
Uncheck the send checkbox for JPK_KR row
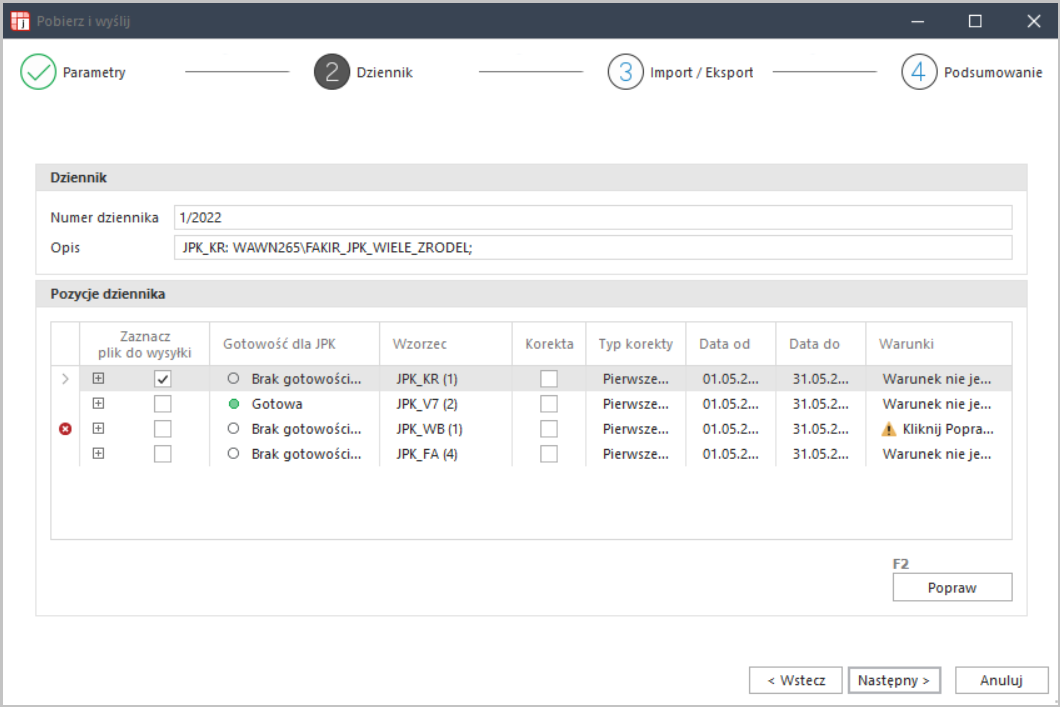pos(162,379)
